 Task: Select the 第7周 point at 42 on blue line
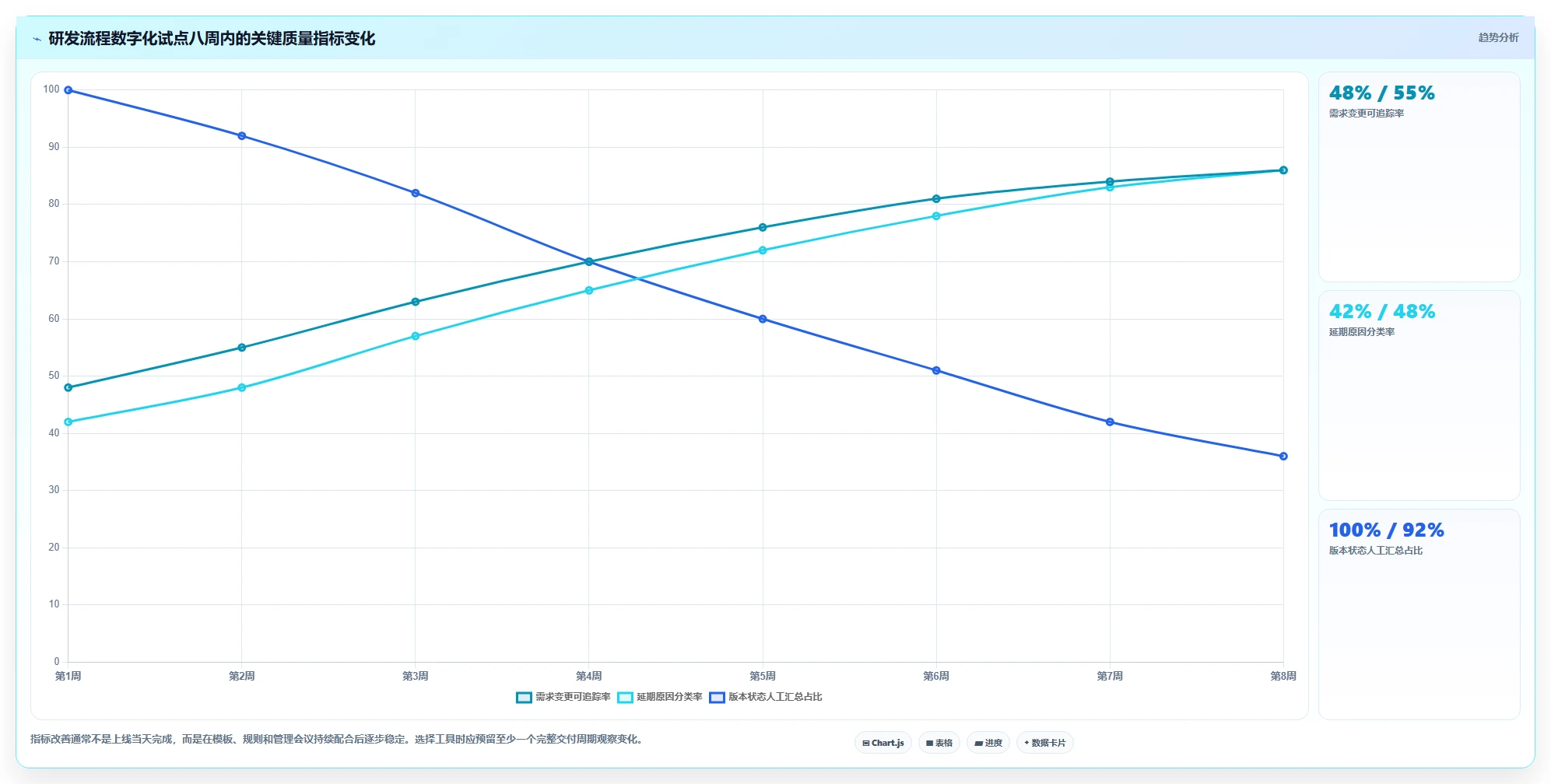[1110, 422]
